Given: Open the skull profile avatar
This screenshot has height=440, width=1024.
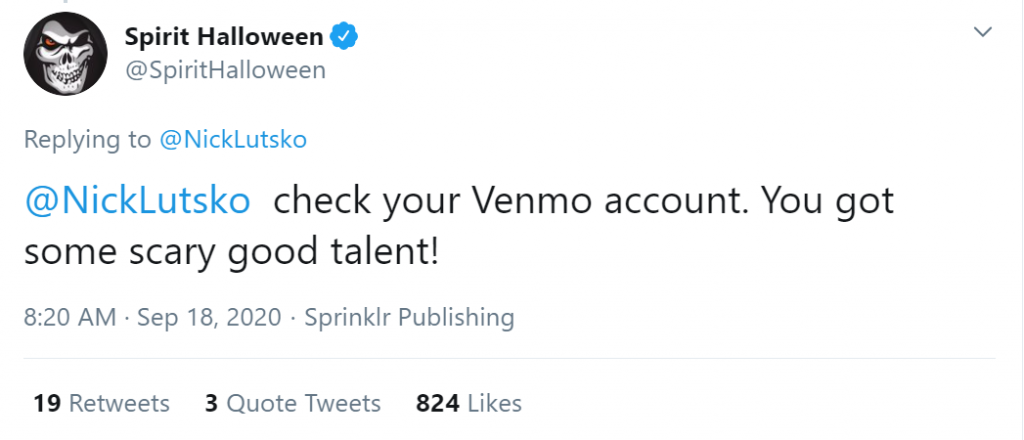Looking at the screenshot, I should pos(65,54).
